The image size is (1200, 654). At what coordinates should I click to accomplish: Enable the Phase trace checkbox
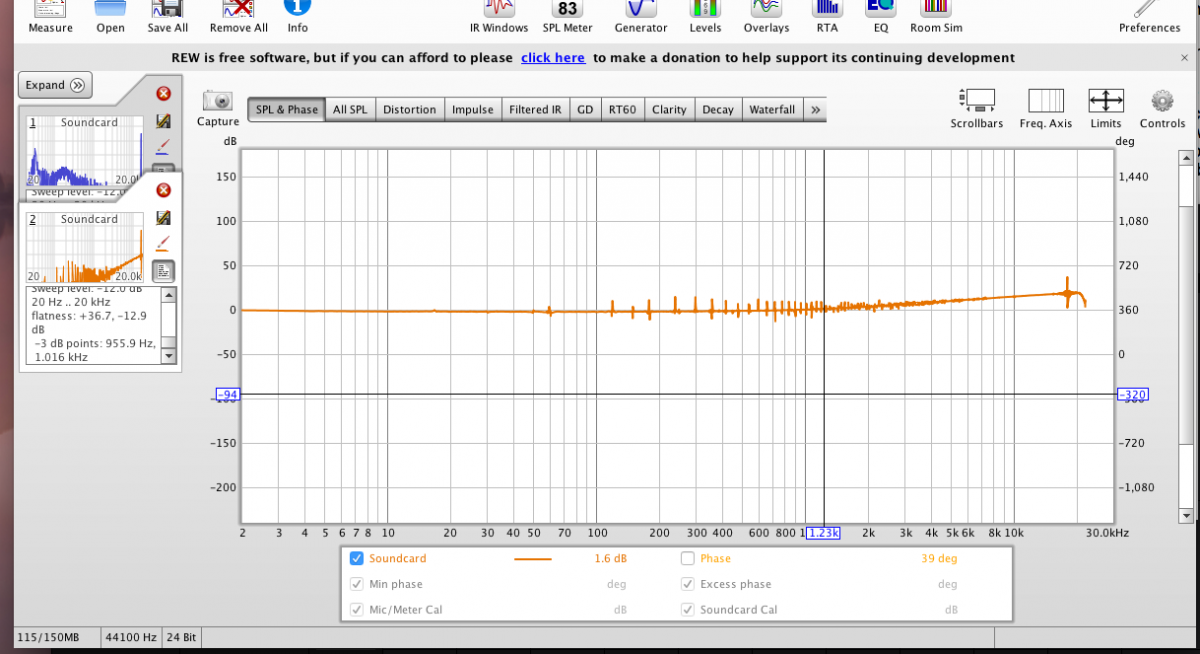click(x=688, y=559)
